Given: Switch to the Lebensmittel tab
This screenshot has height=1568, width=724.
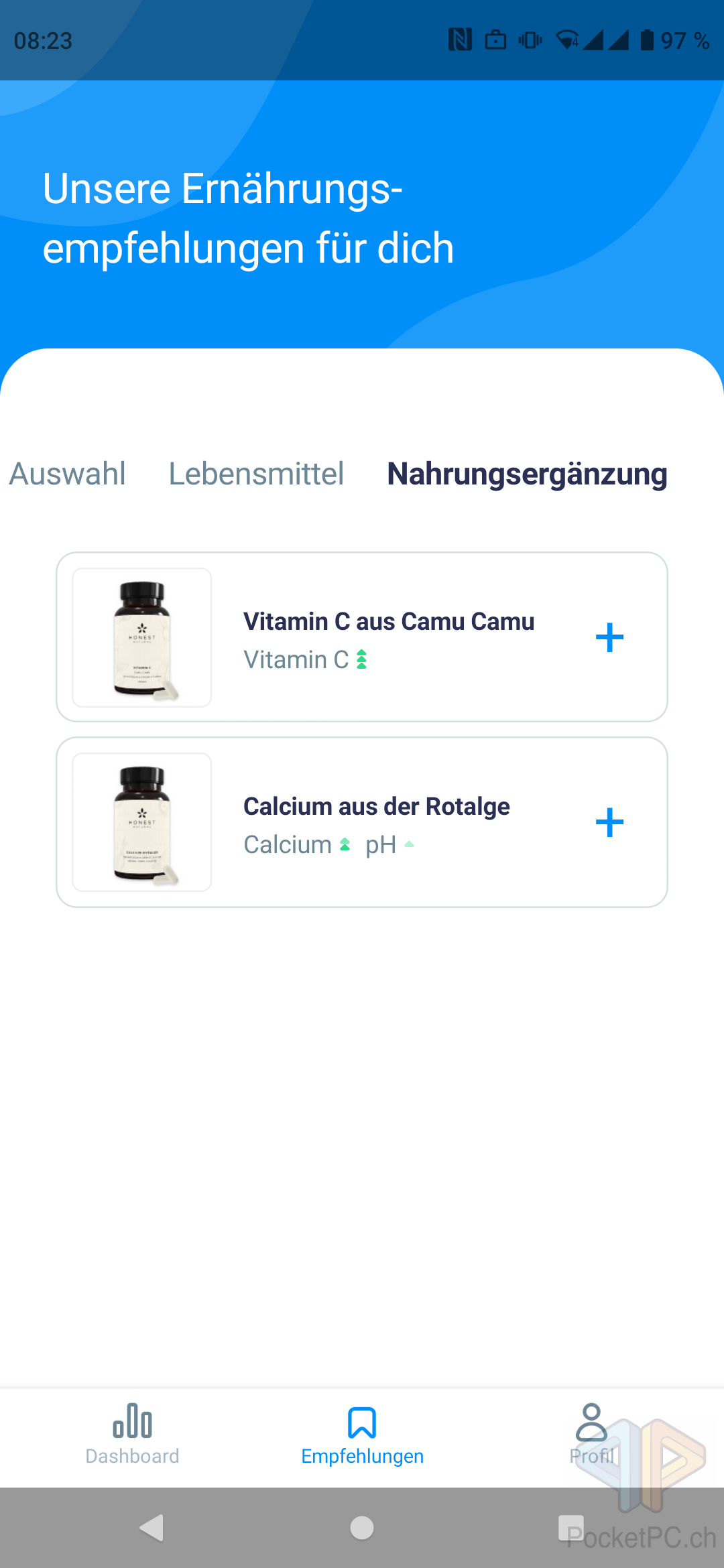Looking at the screenshot, I should click(256, 474).
